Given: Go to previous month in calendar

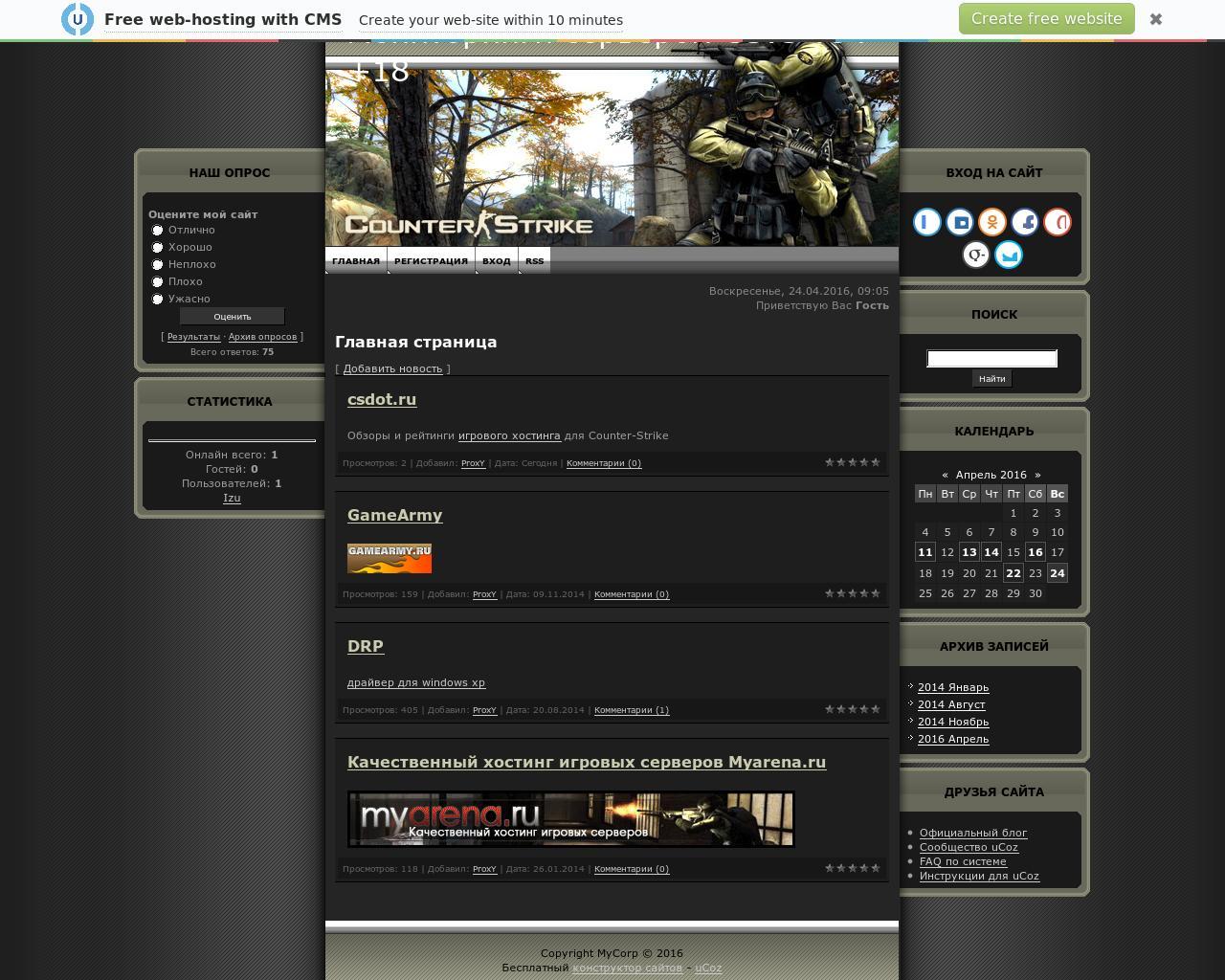Looking at the screenshot, I should click(x=945, y=475).
